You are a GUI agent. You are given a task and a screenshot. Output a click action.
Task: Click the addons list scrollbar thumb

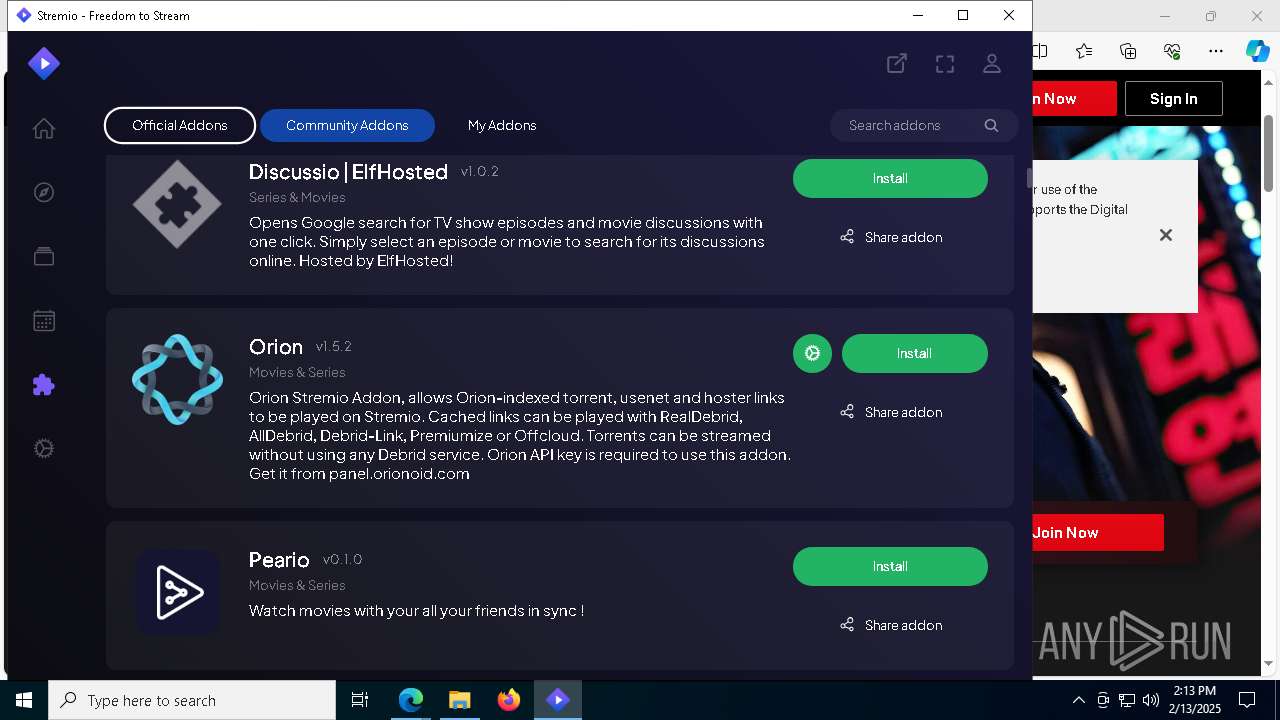[1027, 178]
